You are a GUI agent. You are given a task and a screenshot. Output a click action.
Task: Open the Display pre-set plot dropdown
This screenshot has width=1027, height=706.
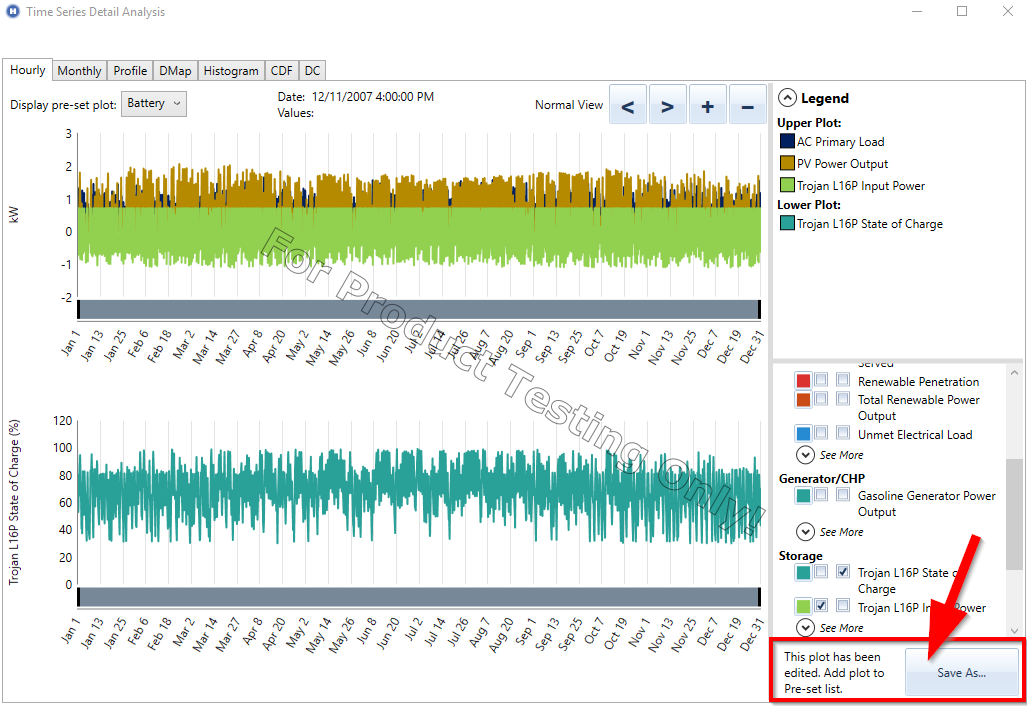[153, 103]
